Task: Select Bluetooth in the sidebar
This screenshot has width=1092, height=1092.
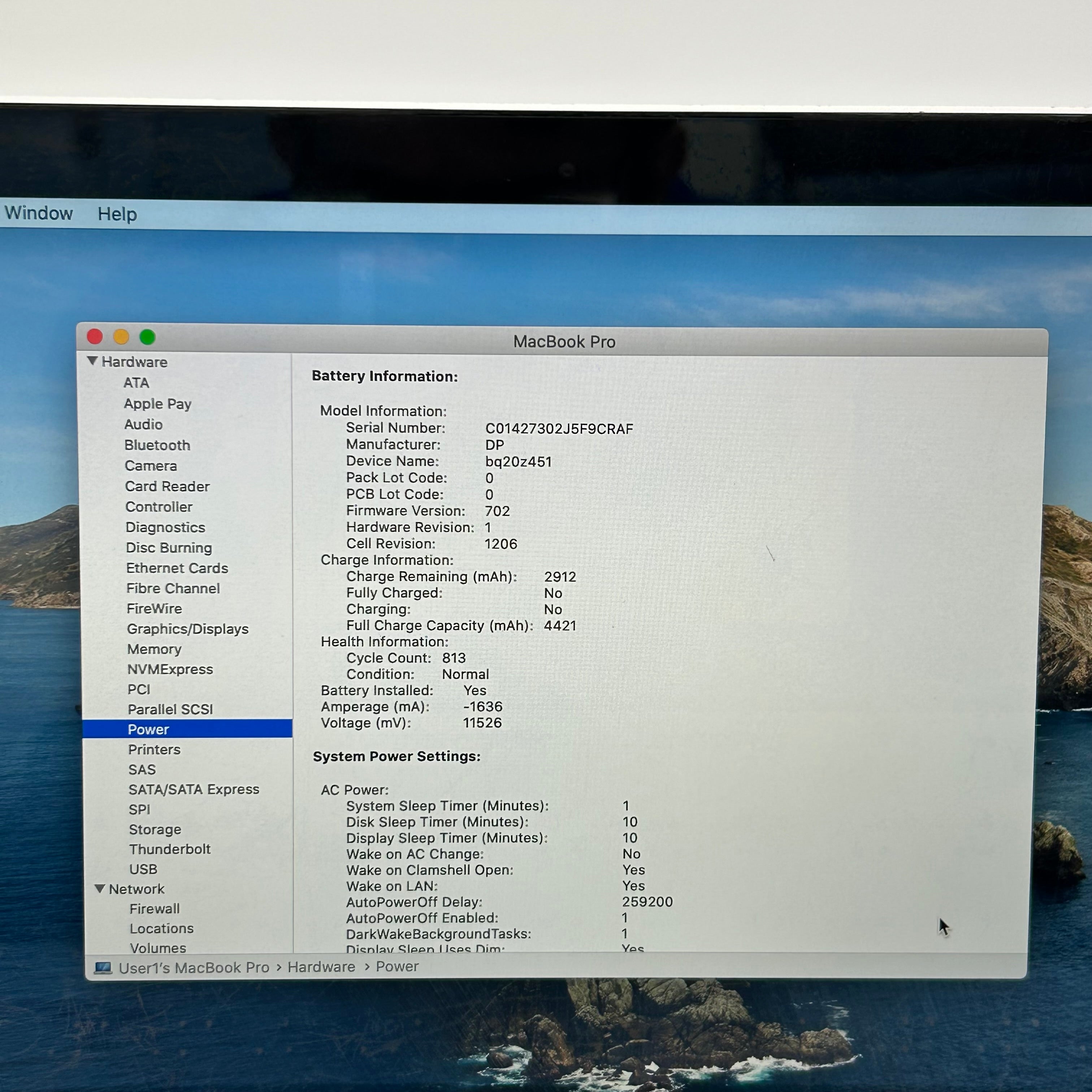Action: pos(157,445)
